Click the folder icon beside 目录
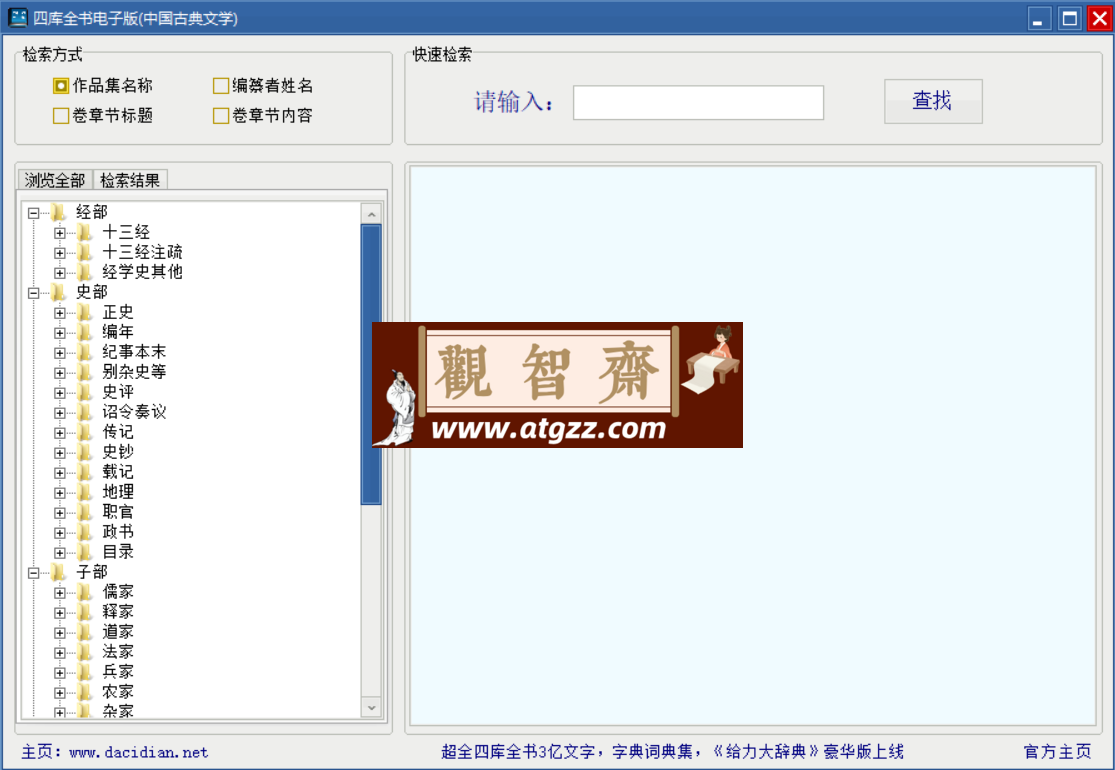1115x770 pixels. 85,552
